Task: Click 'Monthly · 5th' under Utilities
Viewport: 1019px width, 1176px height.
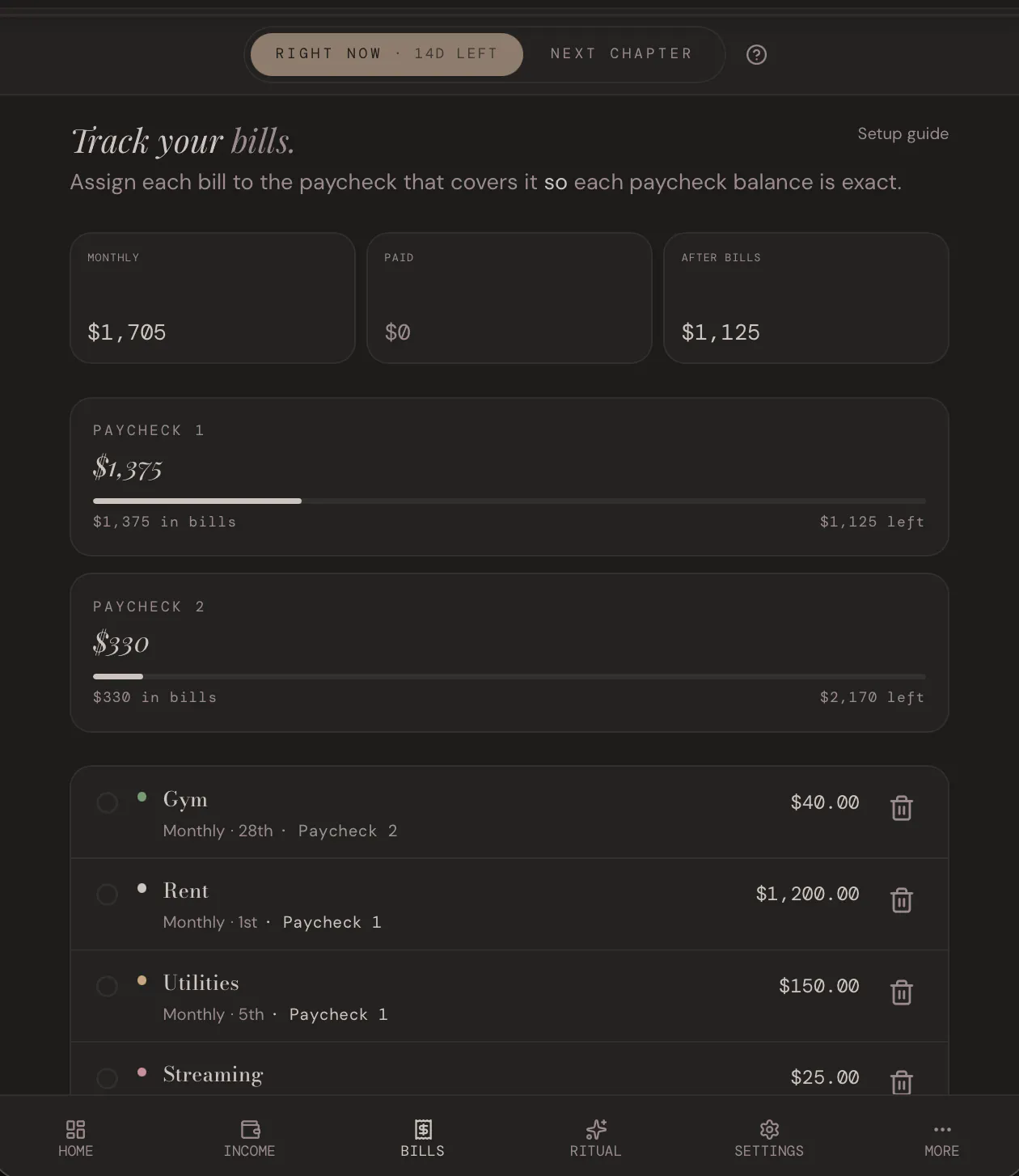Action: point(214,1014)
